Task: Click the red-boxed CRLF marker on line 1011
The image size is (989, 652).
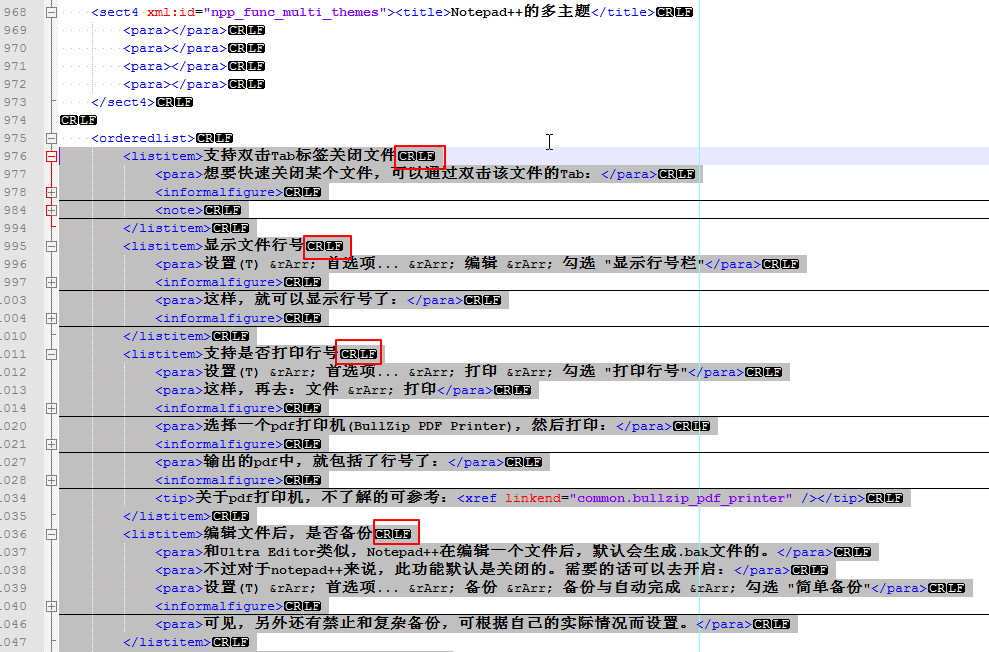Action: point(358,353)
